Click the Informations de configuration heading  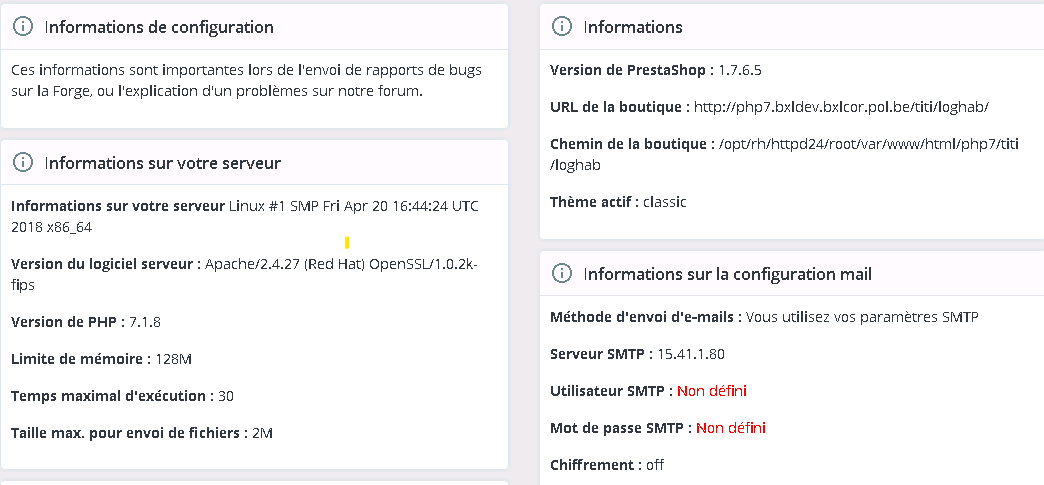coord(159,27)
